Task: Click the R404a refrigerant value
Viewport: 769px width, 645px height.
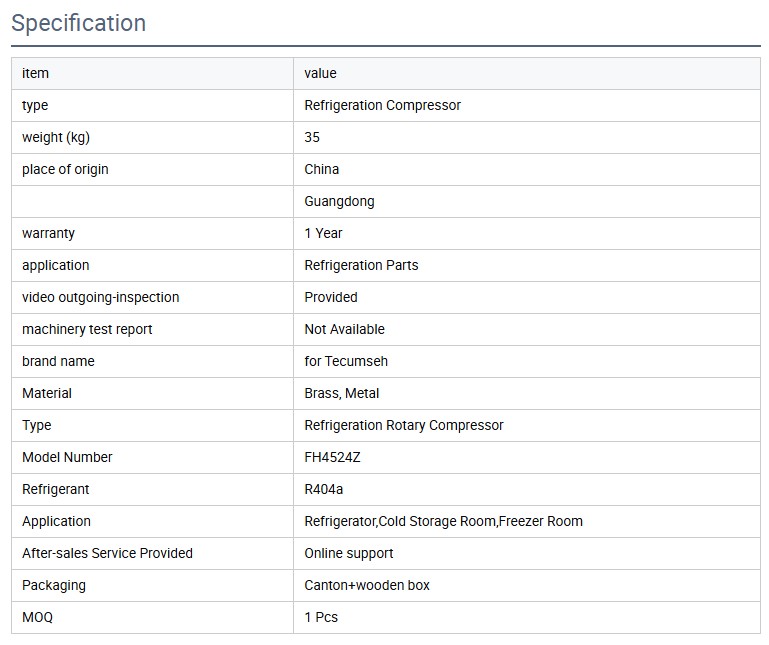Action: (x=324, y=489)
